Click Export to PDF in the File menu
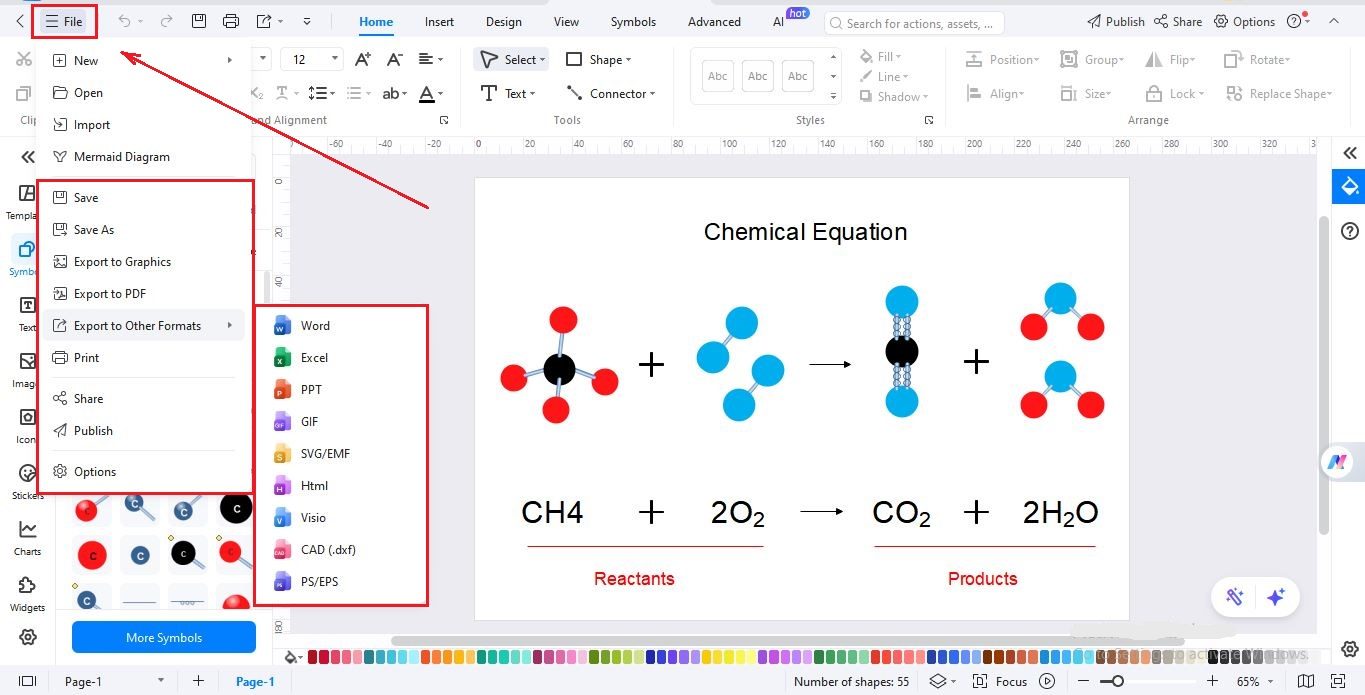Viewport: 1365px width, 695px height. point(108,293)
